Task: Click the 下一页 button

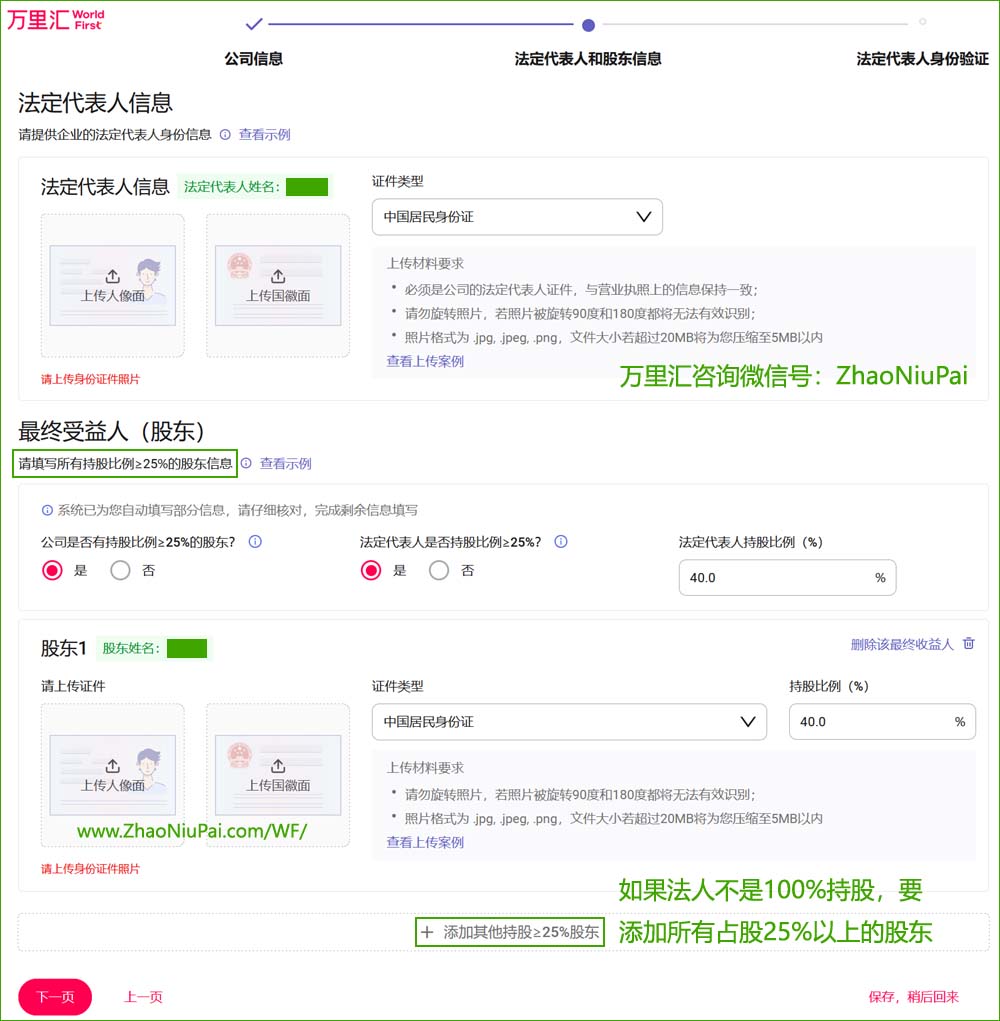Action: [x=54, y=997]
